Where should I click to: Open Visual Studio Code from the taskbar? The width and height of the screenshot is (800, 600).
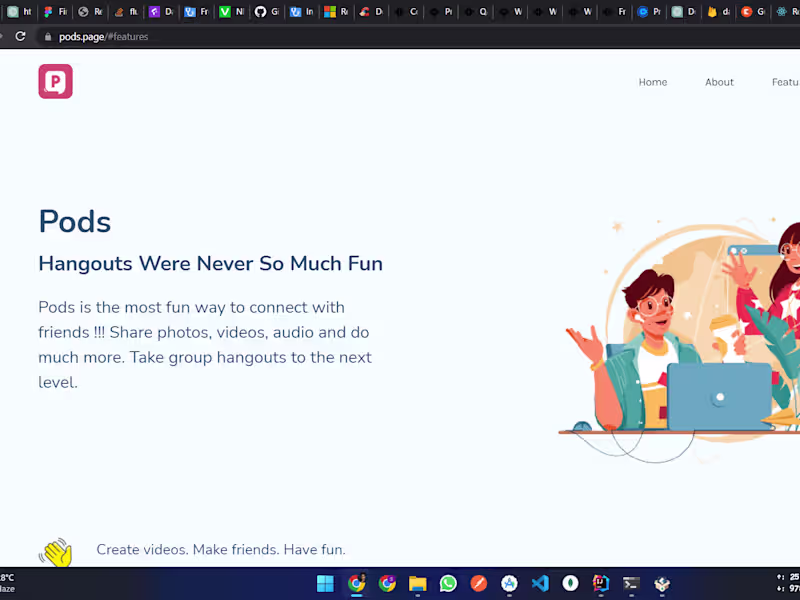(x=540, y=583)
